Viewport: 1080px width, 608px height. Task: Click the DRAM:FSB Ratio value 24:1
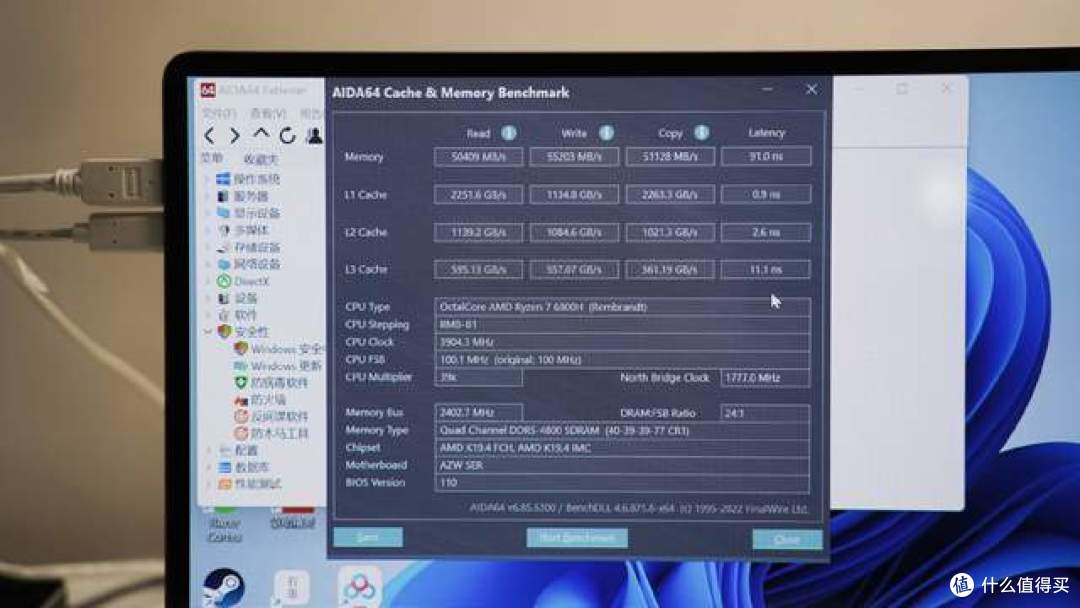click(x=765, y=413)
